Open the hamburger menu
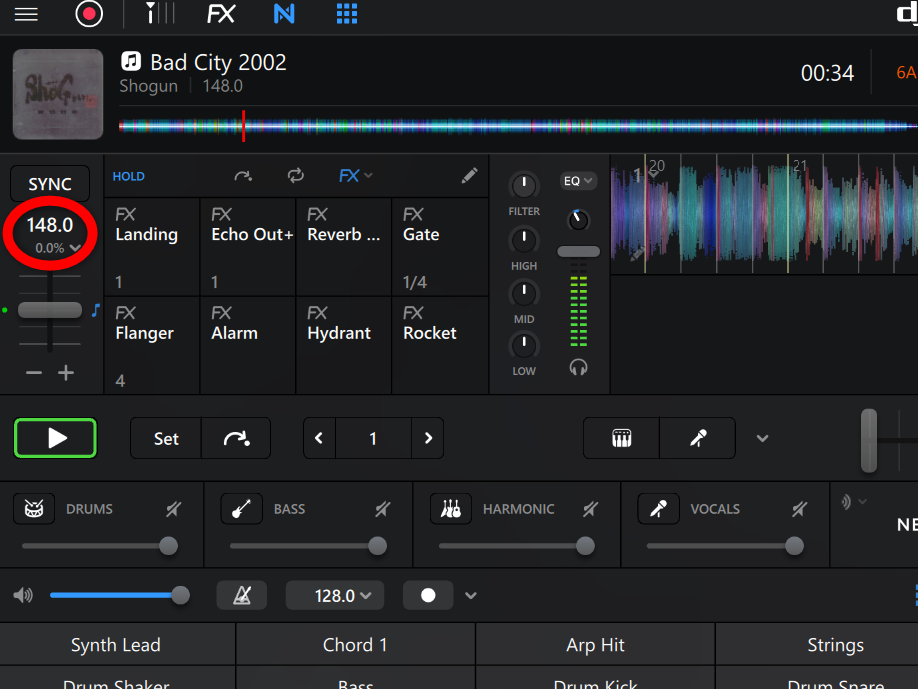 [26, 14]
